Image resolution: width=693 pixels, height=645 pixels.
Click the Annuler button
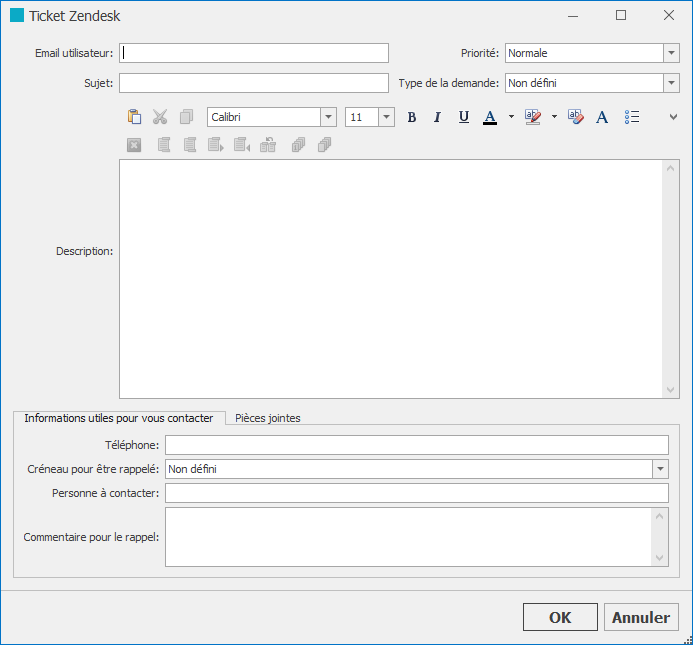coord(641,617)
